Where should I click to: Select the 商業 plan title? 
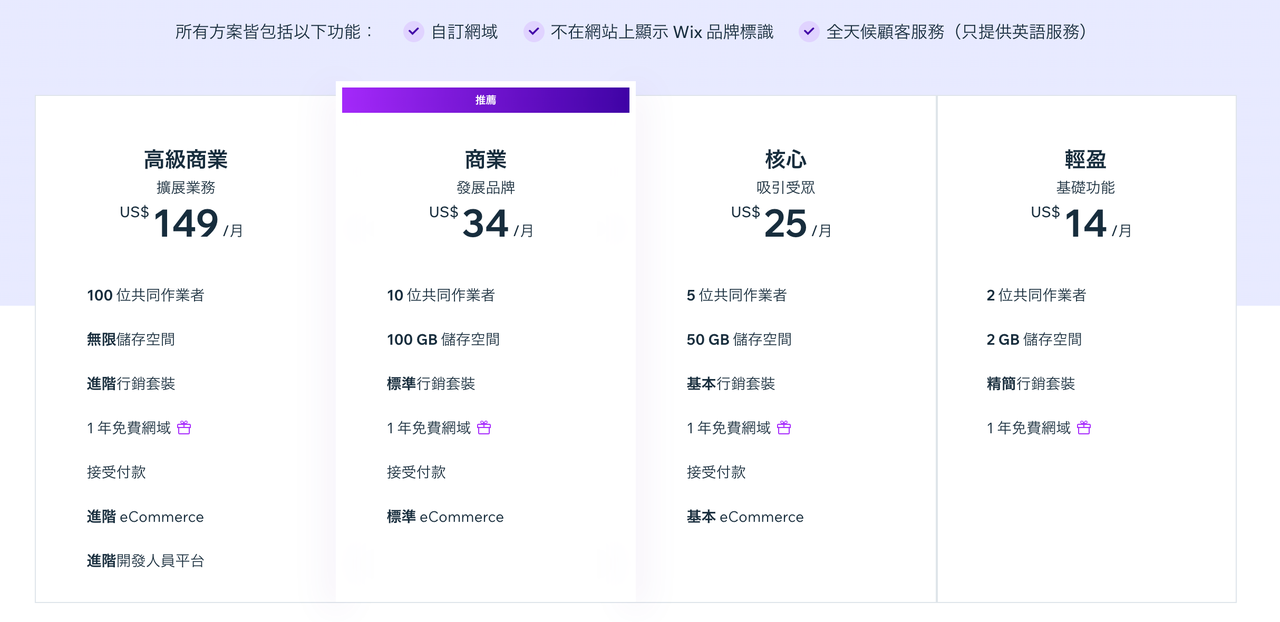pyautogui.click(x=485, y=158)
